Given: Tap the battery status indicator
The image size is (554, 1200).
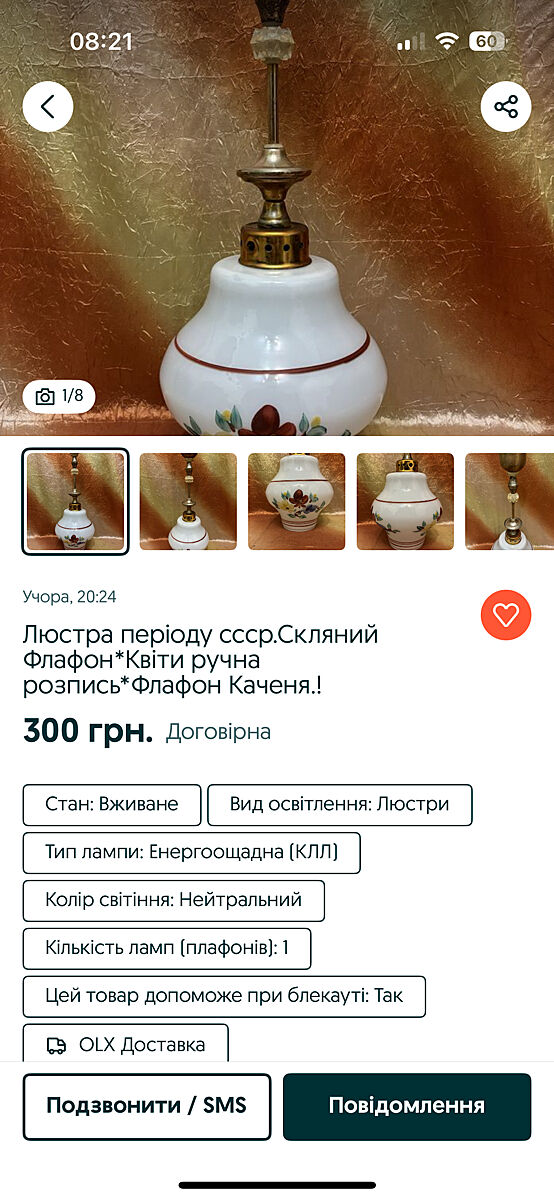Looking at the screenshot, I should [488, 41].
